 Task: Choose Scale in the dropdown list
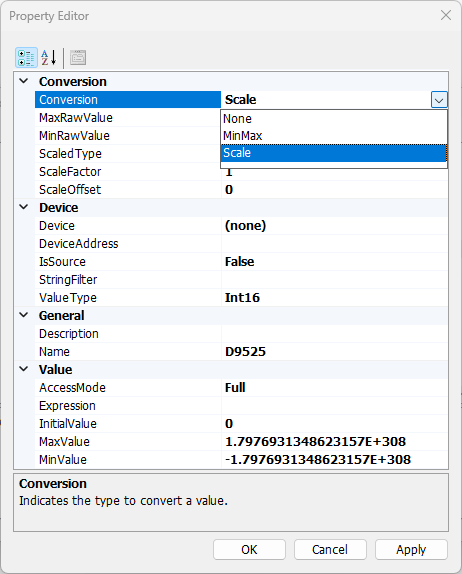click(334, 153)
